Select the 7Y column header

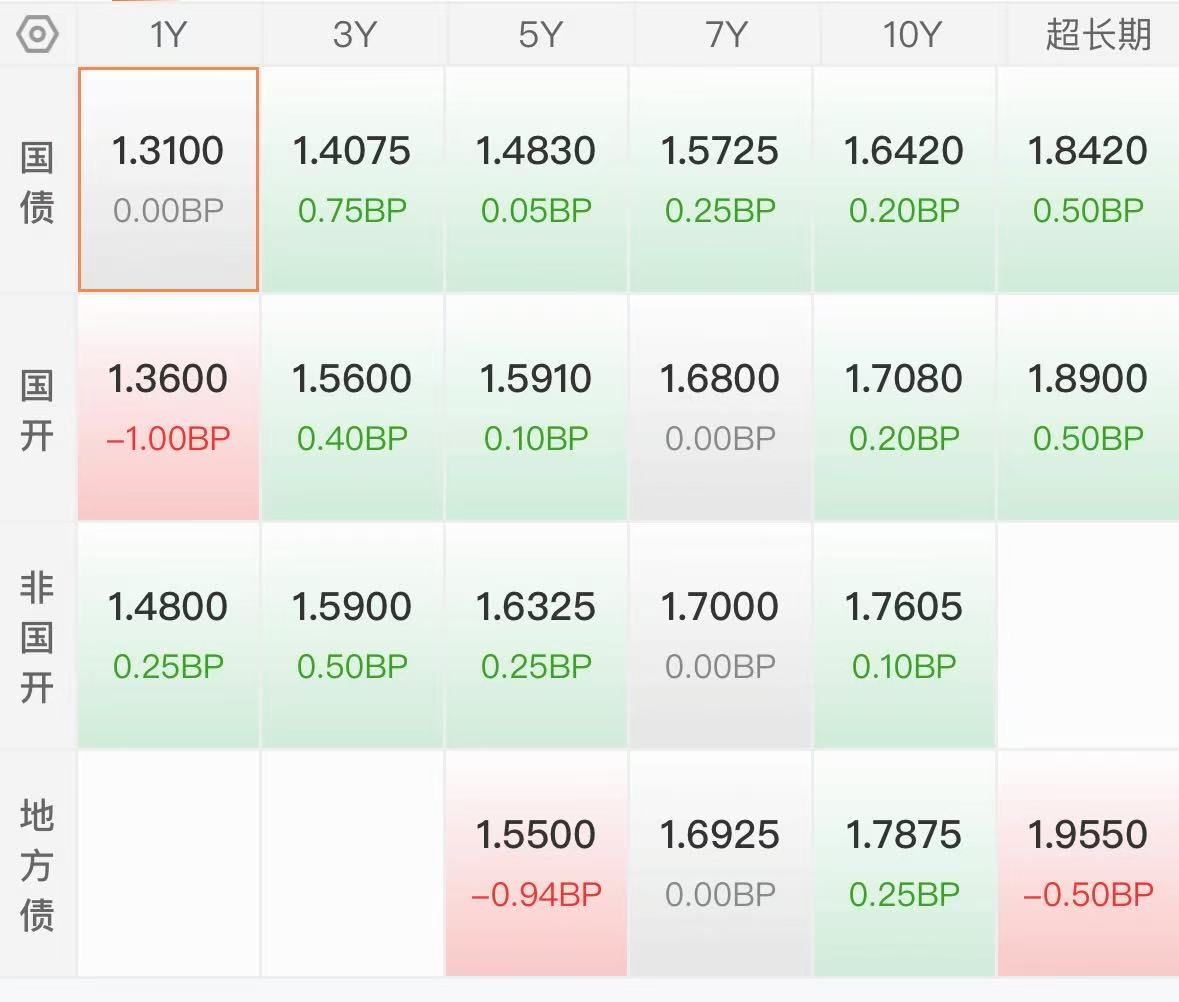tap(726, 35)
